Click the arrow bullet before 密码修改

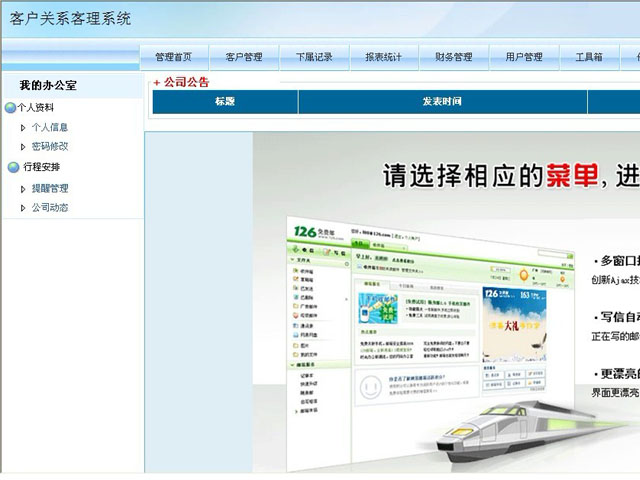23,147
